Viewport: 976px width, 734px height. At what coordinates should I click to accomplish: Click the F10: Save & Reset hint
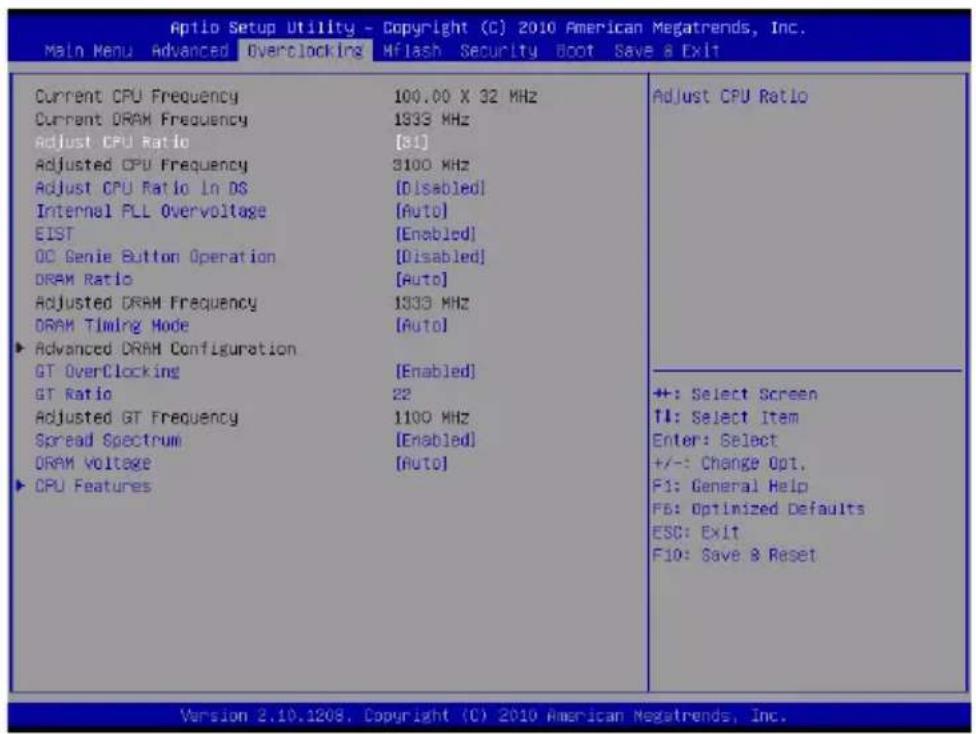tap(734, 555)
